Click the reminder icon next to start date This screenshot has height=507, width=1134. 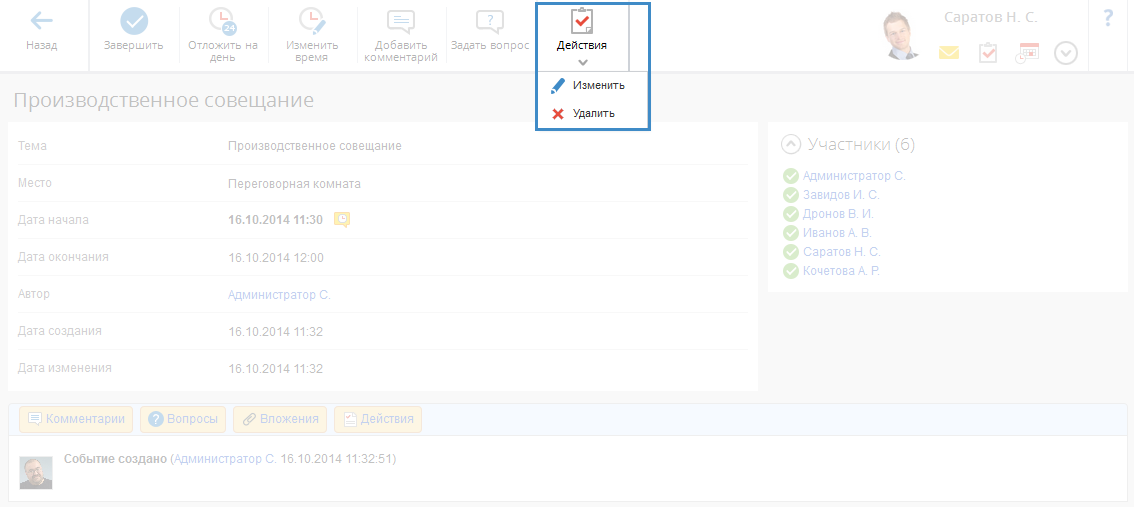tap(342, 219)
